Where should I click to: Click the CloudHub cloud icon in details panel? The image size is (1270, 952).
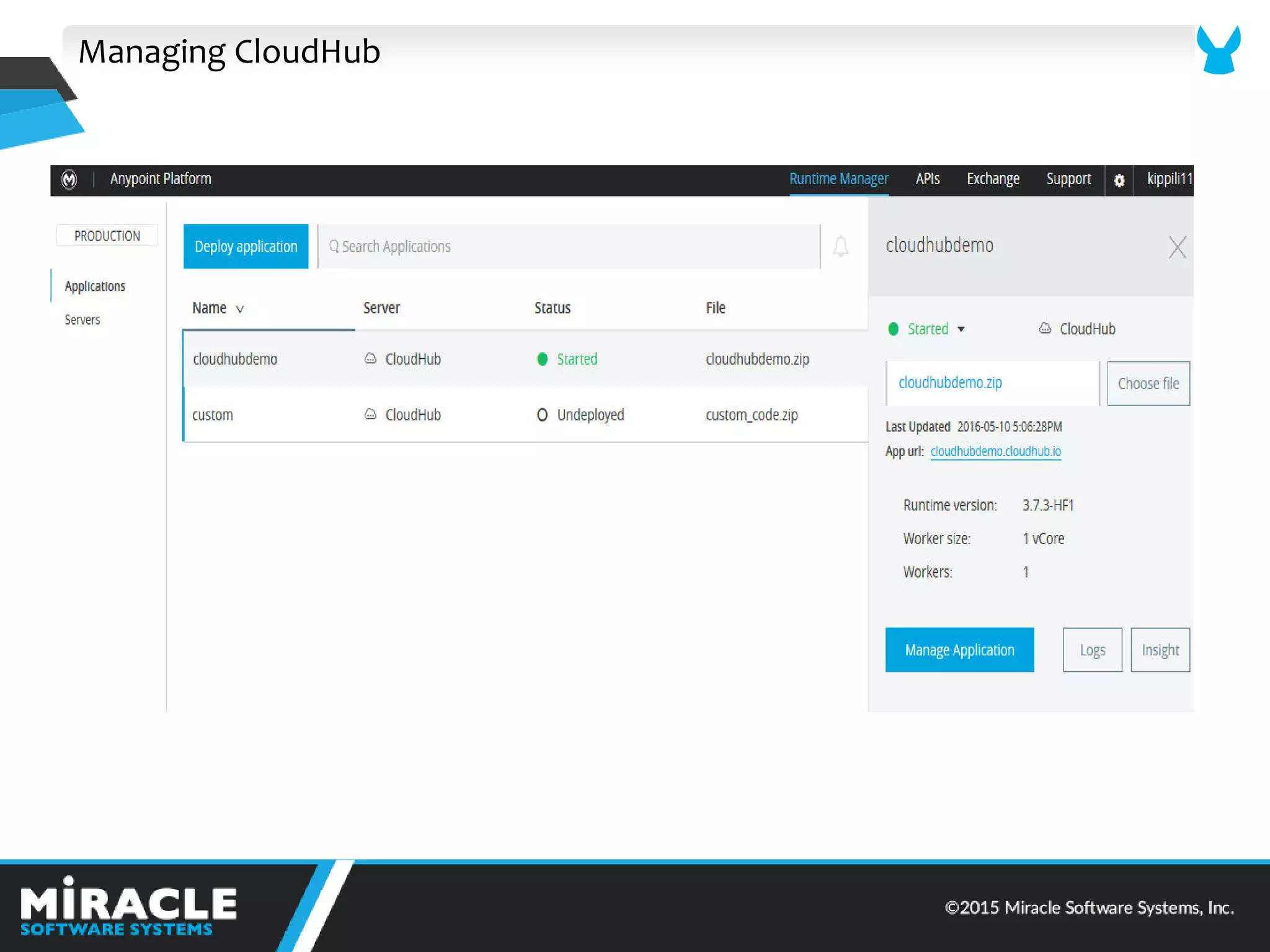pos(1045,328)
